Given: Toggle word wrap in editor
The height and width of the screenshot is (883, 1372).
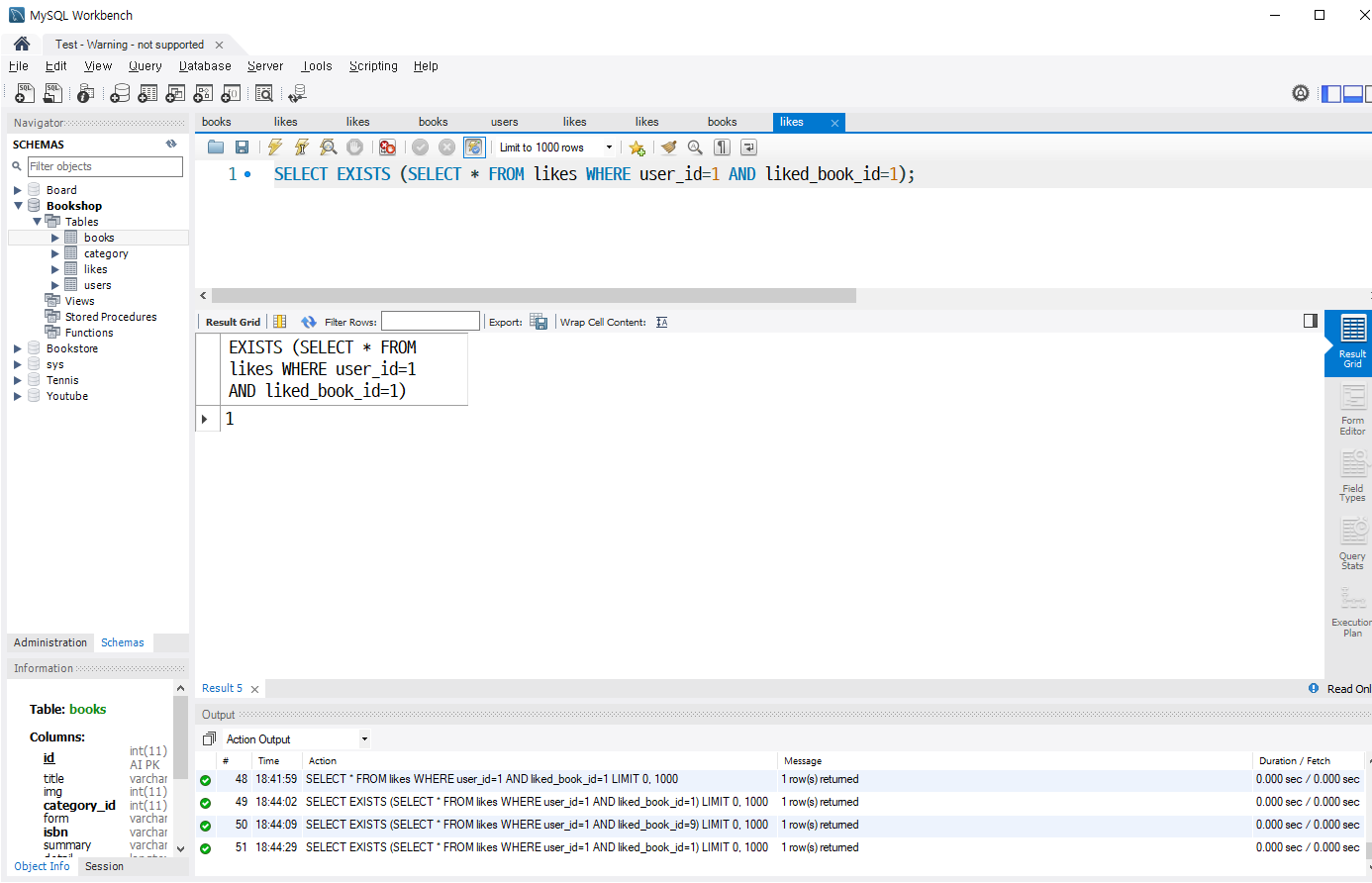Looking at the screenshot, I should coord(749,147).
